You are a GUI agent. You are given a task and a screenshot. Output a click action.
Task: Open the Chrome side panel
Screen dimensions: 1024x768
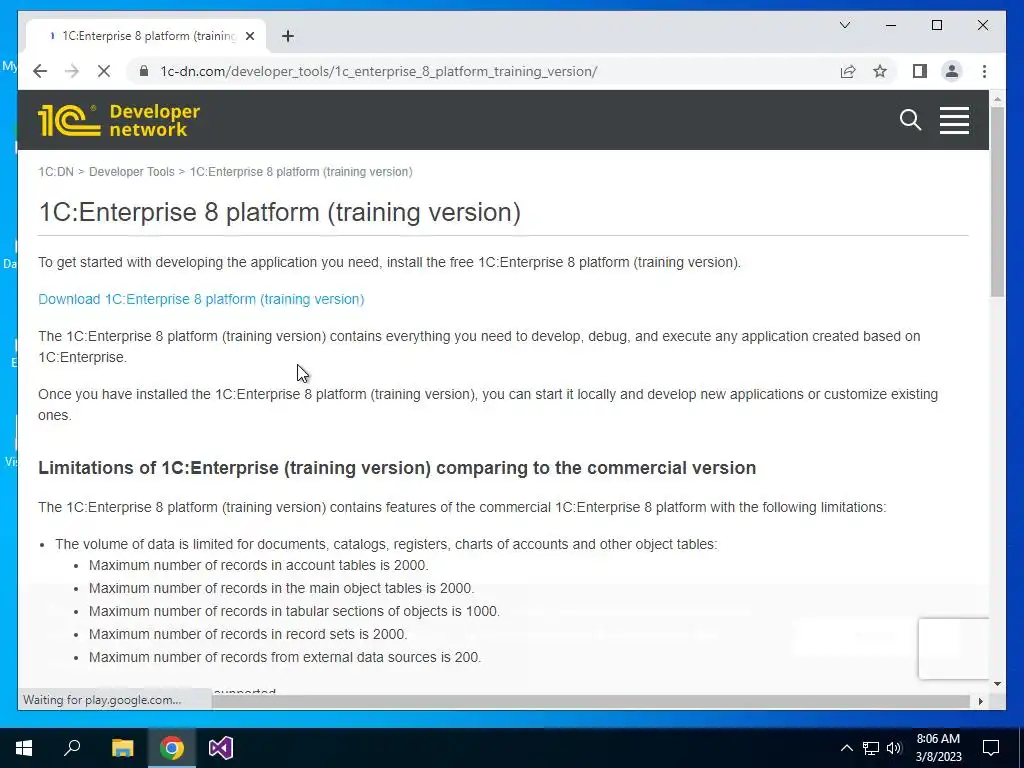click(x=920, y=71)
